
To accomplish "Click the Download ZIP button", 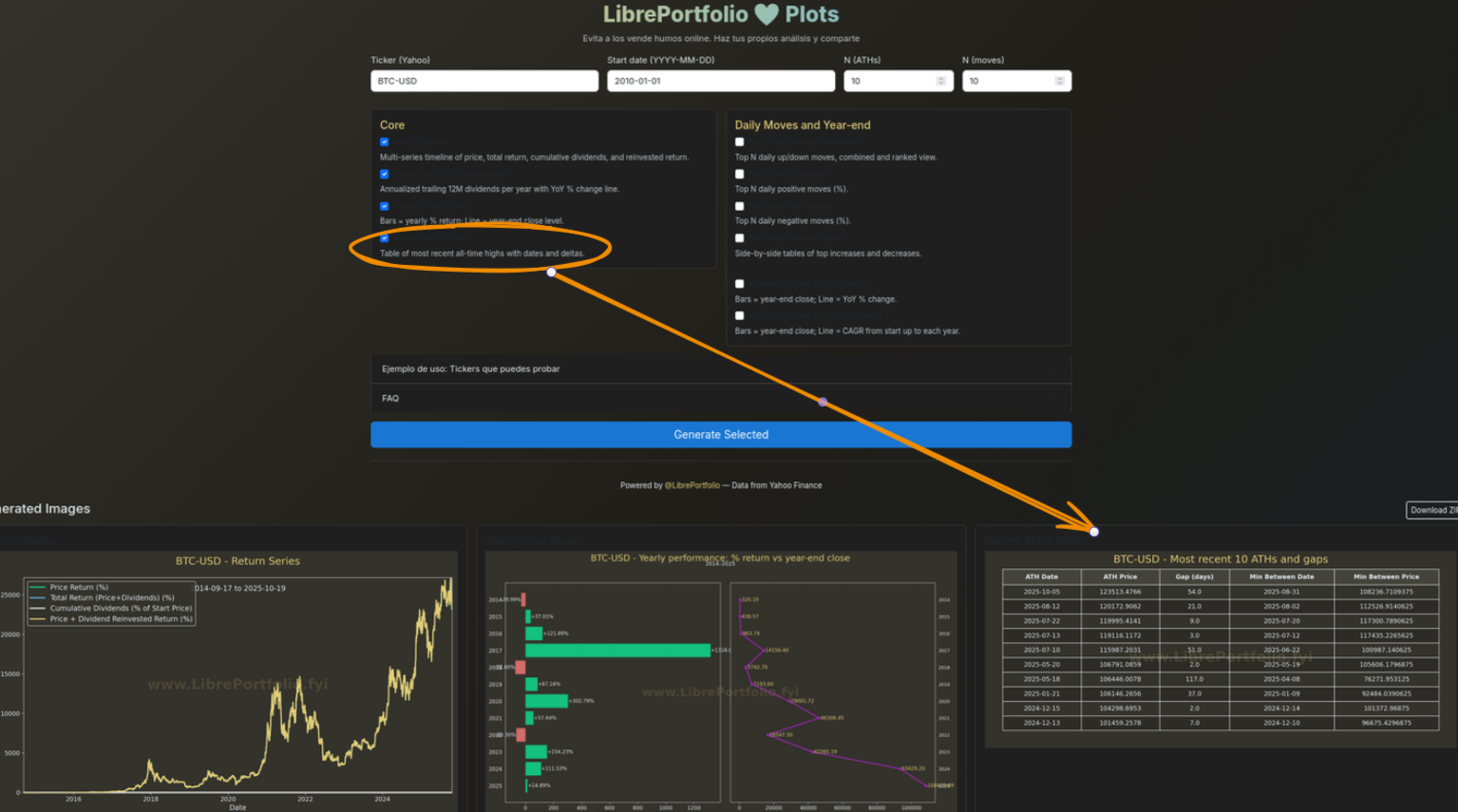I will tap(1432, 510).
